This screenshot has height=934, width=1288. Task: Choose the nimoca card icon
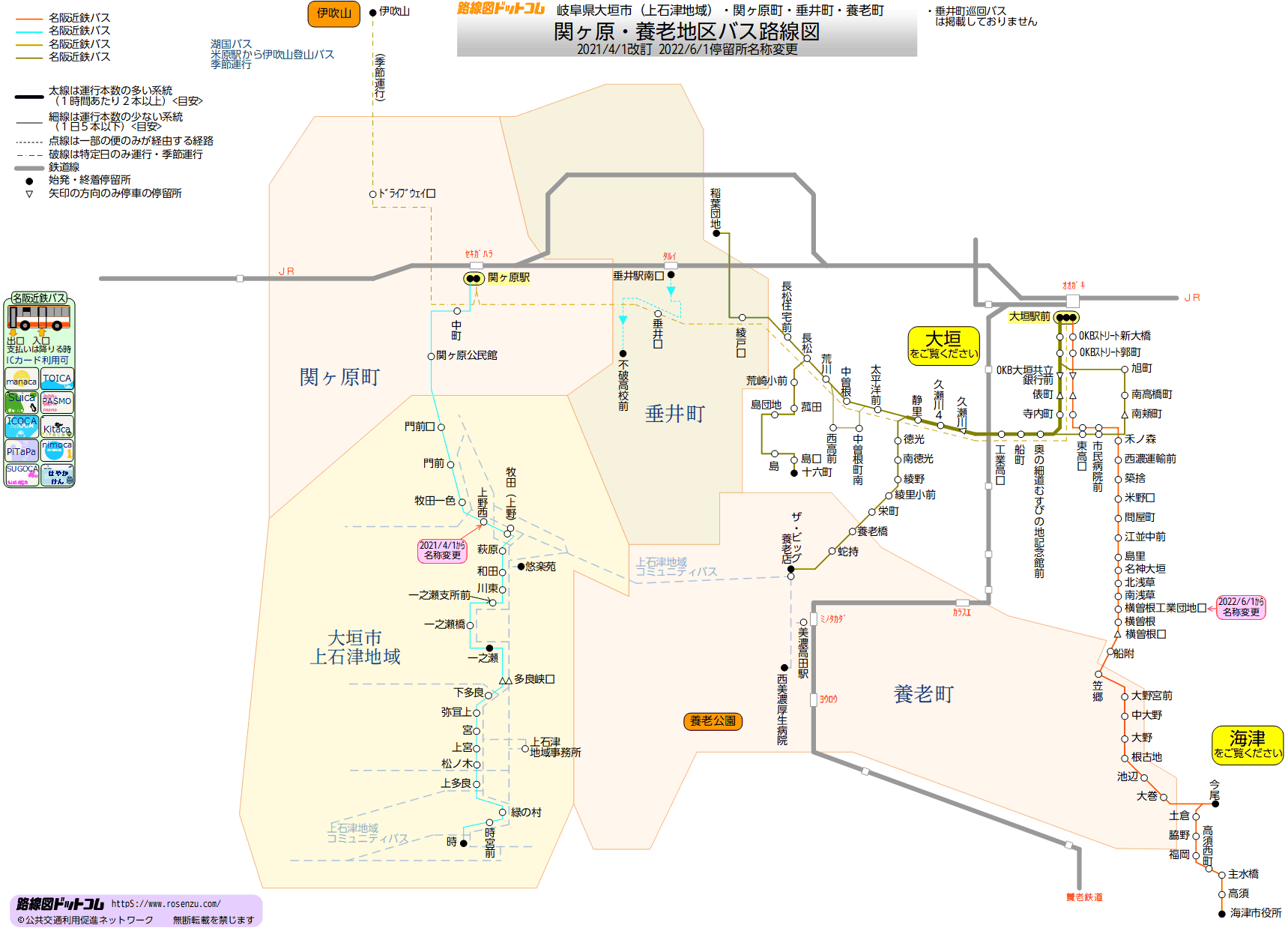point(57,451)
